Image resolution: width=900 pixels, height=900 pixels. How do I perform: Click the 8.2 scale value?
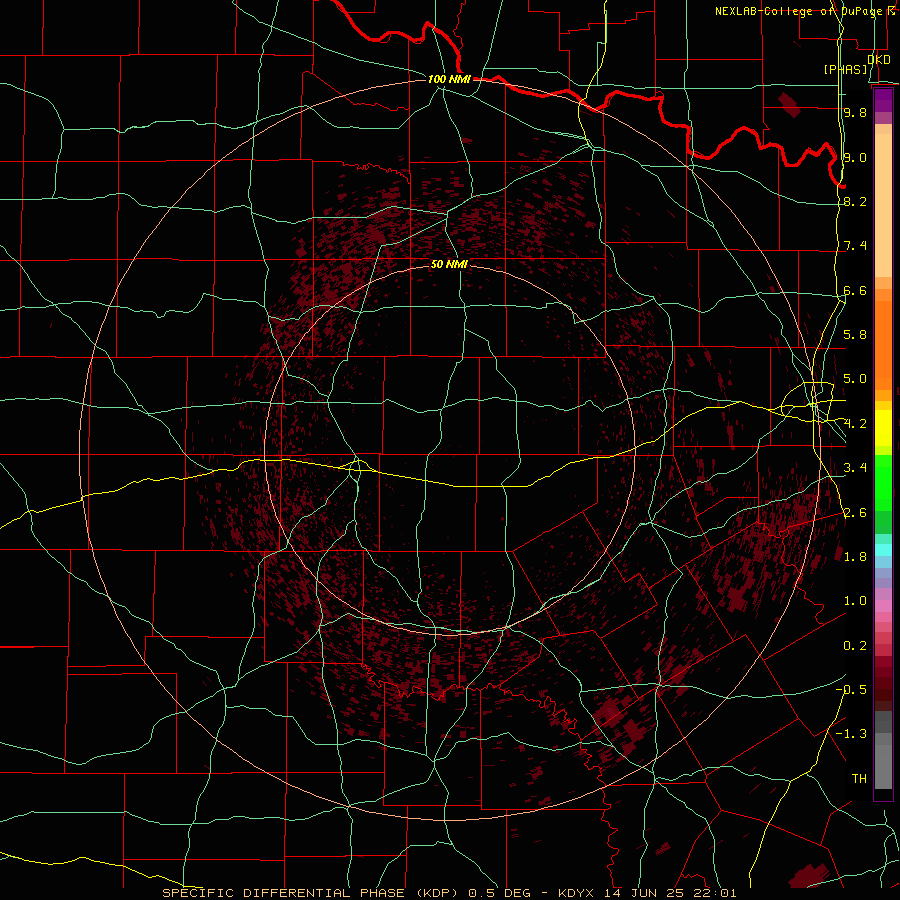[855, 201]
